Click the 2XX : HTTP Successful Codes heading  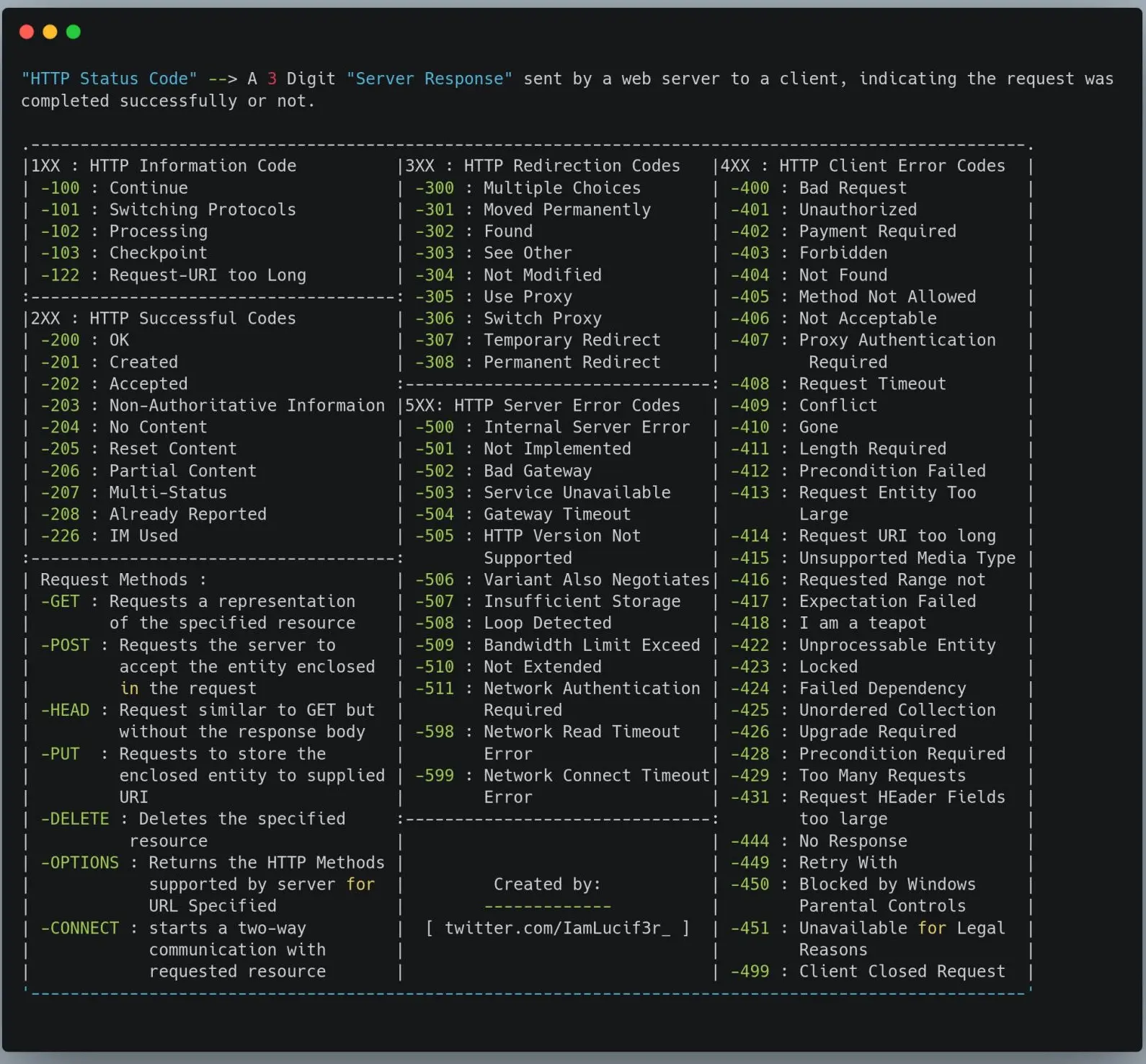pos(164,319)
